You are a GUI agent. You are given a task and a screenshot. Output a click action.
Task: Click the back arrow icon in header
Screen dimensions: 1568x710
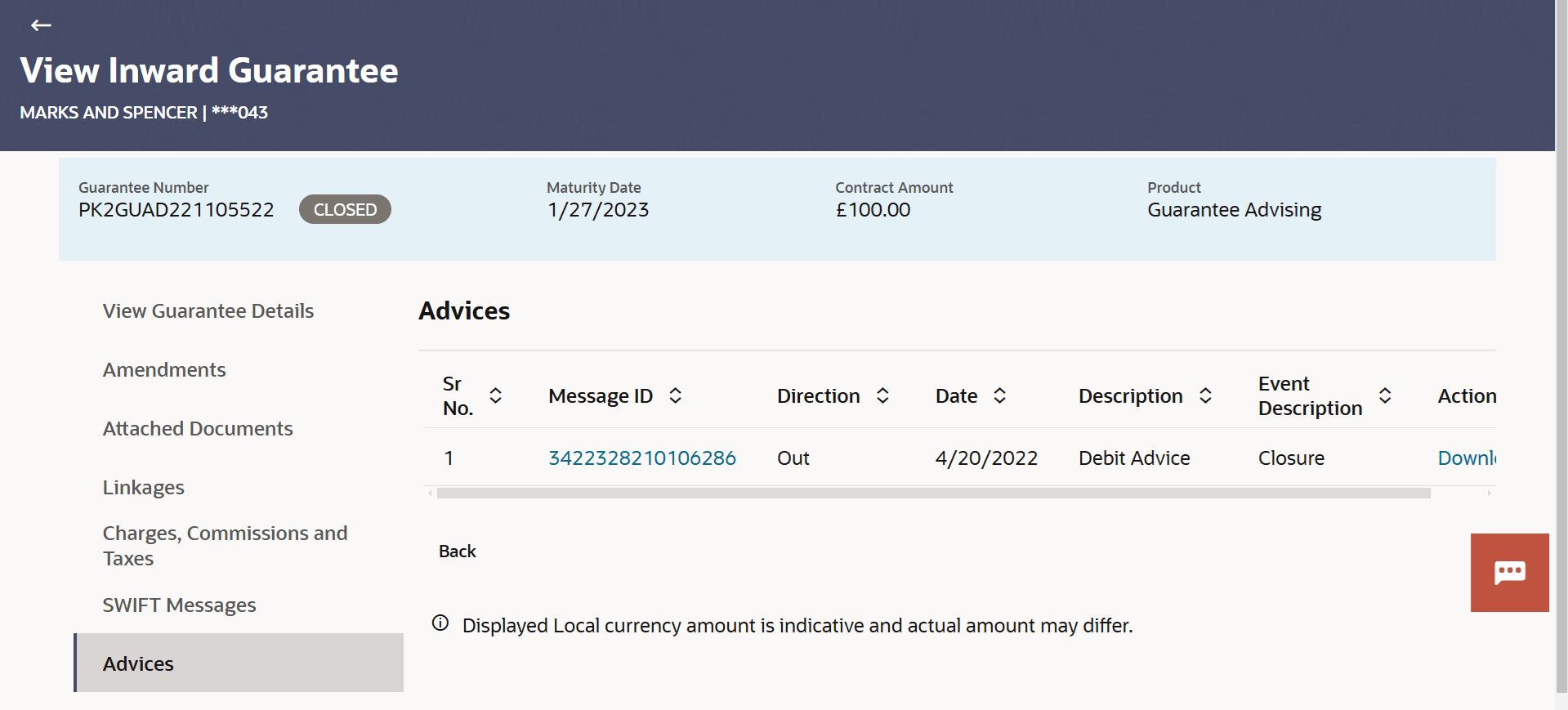(x=41, y=25)
